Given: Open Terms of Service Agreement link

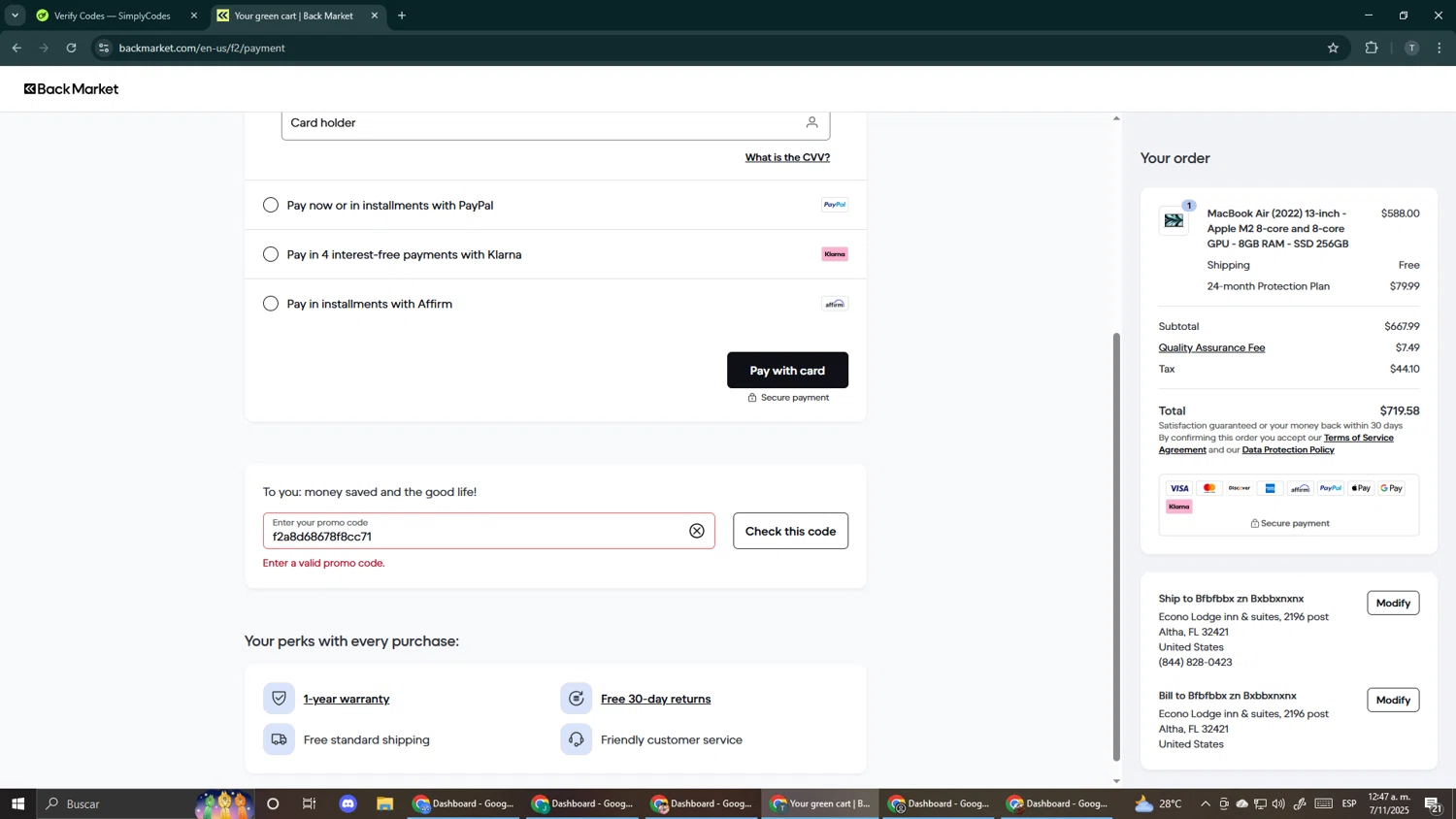Looking at the screenshot, I should tap(1276, 443).
